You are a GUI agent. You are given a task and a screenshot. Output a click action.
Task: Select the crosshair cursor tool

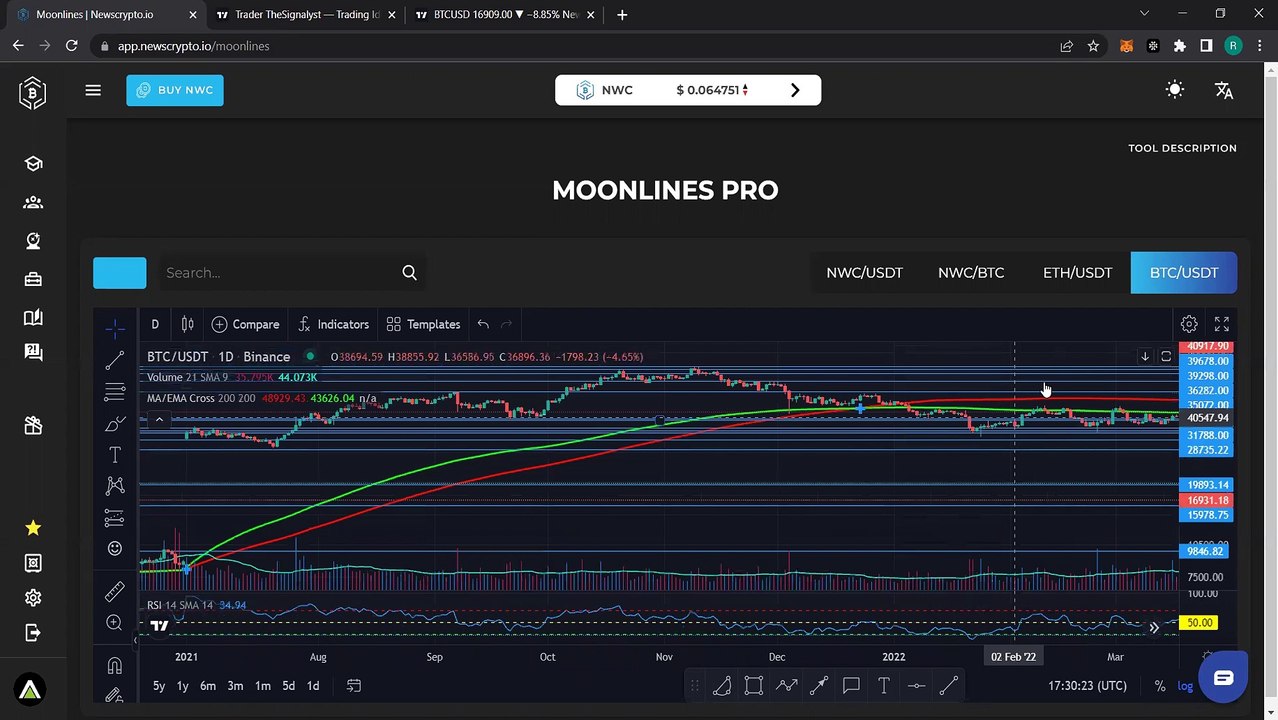click(x=115, y=327)
